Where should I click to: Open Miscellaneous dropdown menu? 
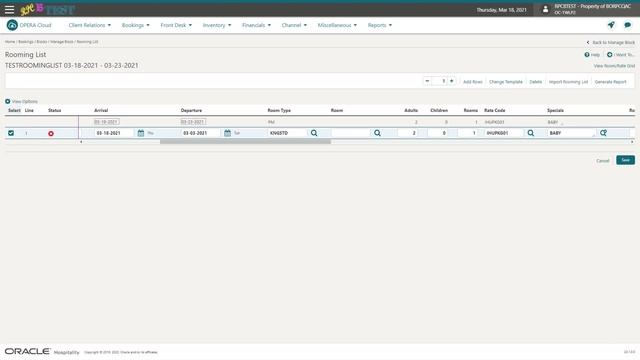[337, 25]
